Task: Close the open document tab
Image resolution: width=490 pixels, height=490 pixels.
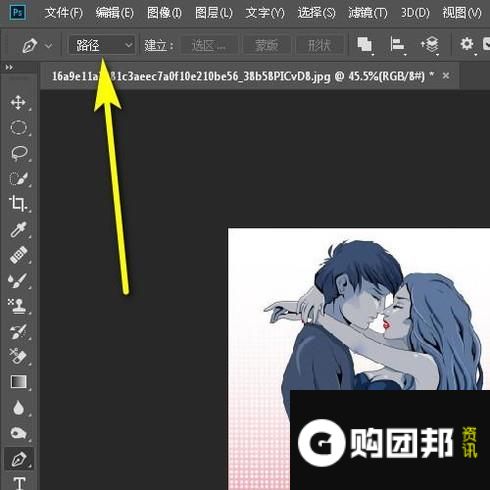Action: (x=446, y=76)
